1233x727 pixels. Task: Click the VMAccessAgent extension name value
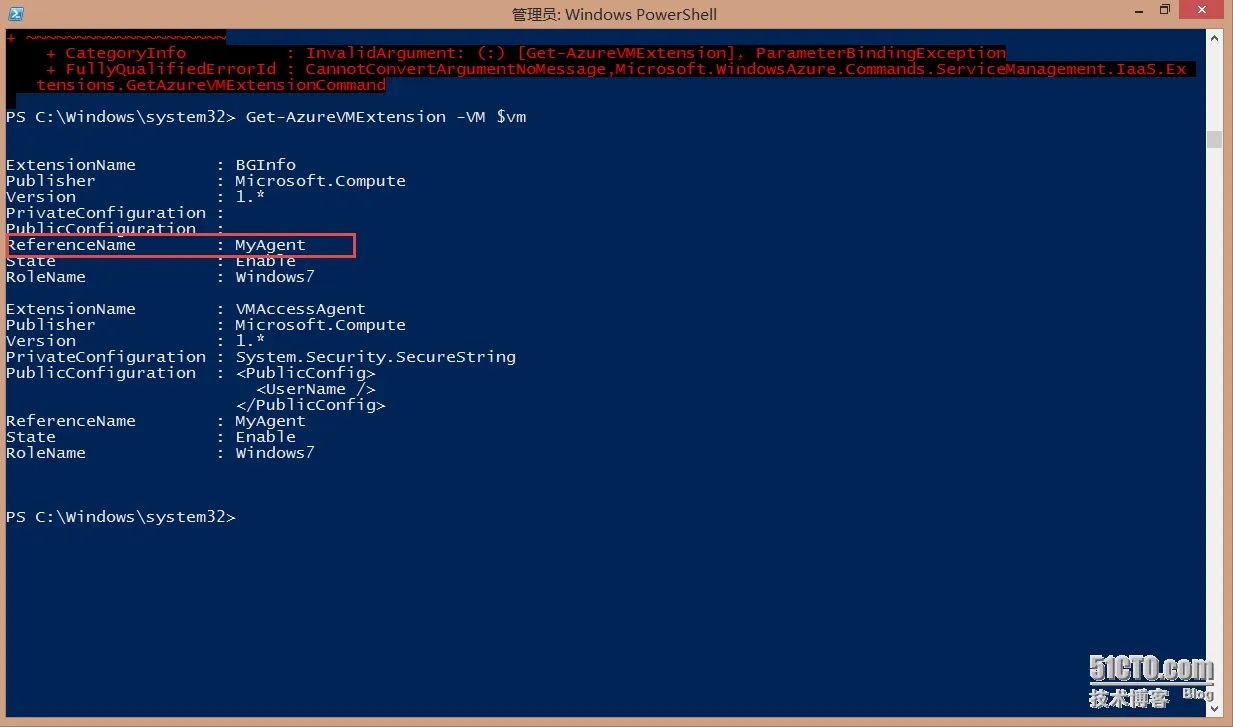[300, 309]
